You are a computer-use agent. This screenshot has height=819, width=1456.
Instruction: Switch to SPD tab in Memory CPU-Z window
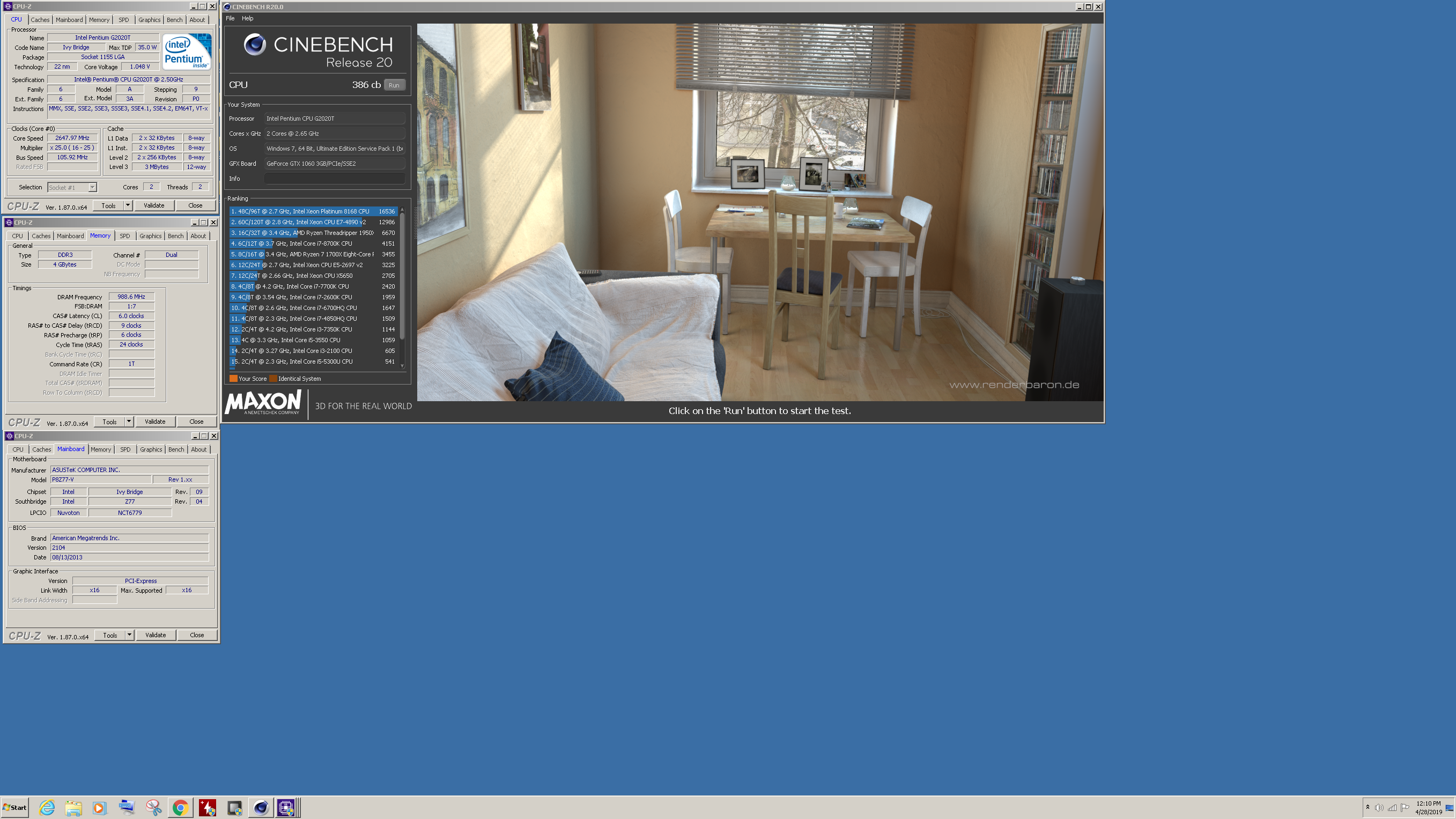(x=125, y=235)
